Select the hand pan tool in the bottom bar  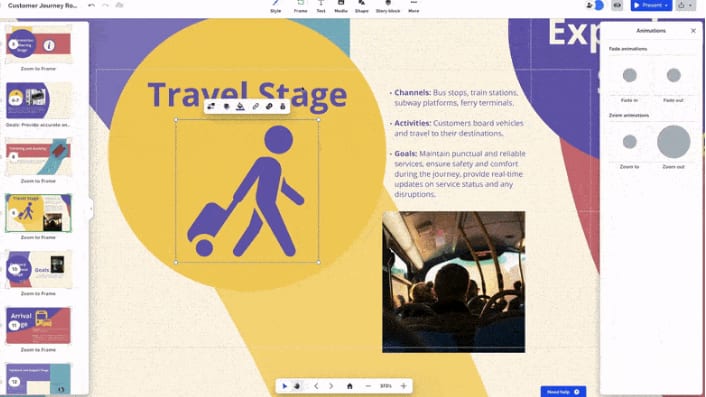coord(297,386)
